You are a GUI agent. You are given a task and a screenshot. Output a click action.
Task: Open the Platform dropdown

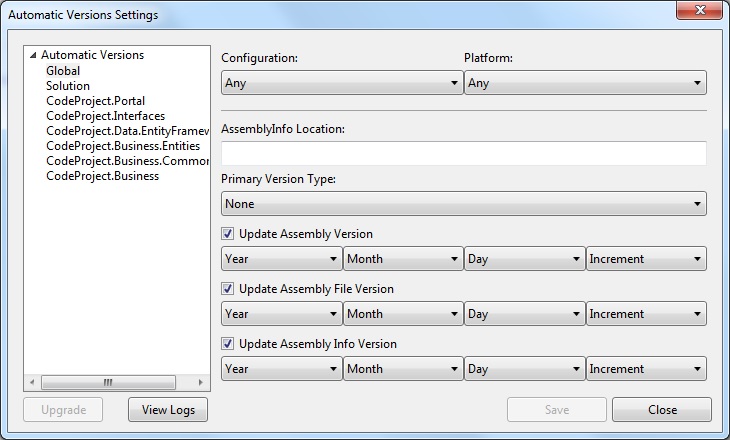point(585,83)
